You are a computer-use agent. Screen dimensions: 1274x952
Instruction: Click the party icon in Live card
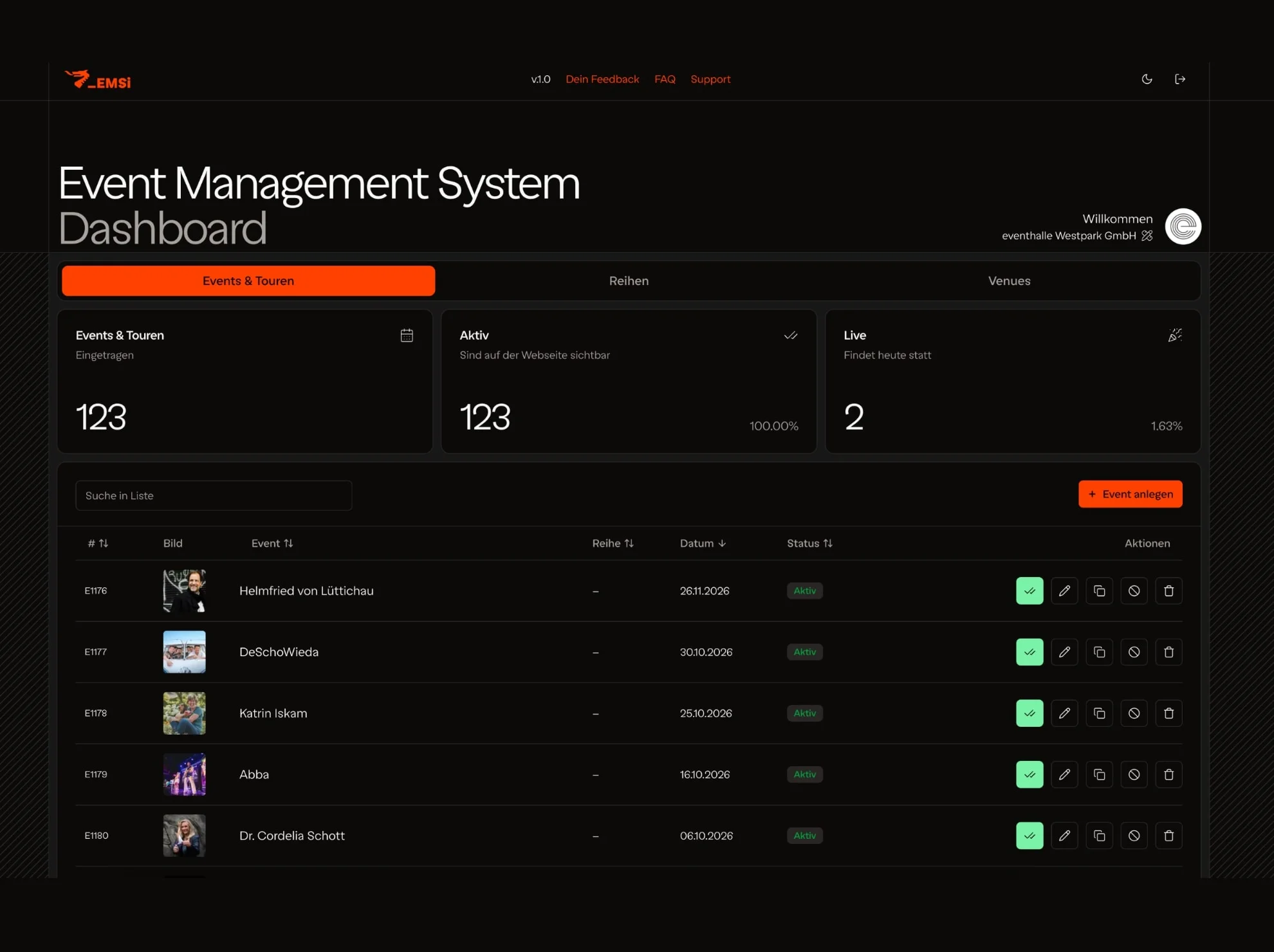(1174, 335)
